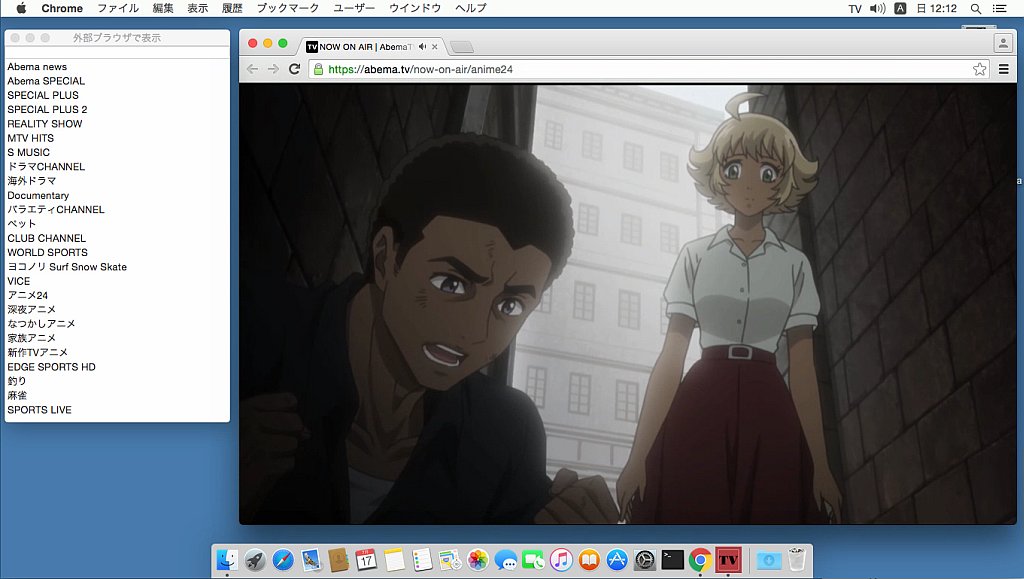Click Chrome icon in the Dock
1024x579 pixels.
700,560
